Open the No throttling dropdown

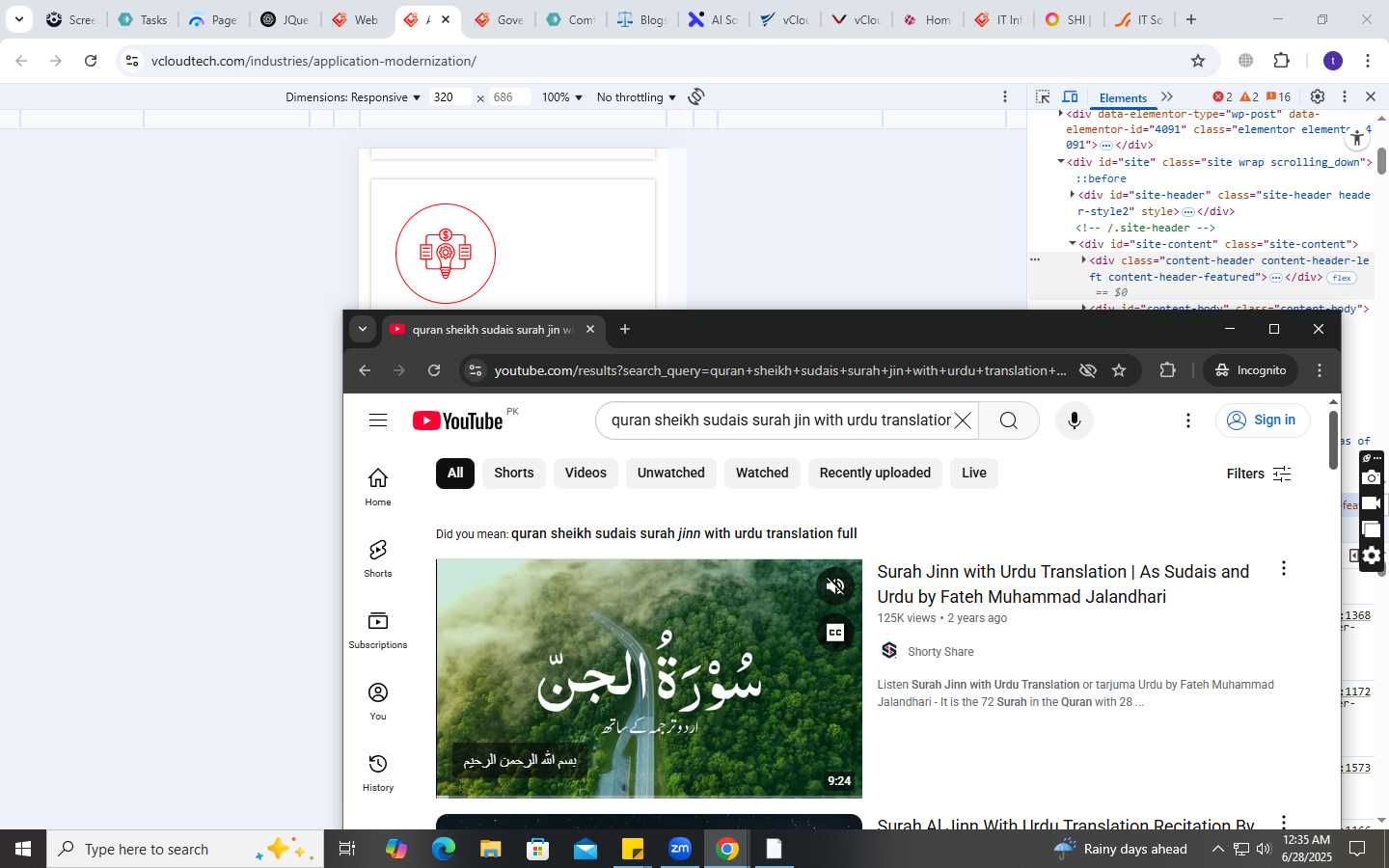637,97
